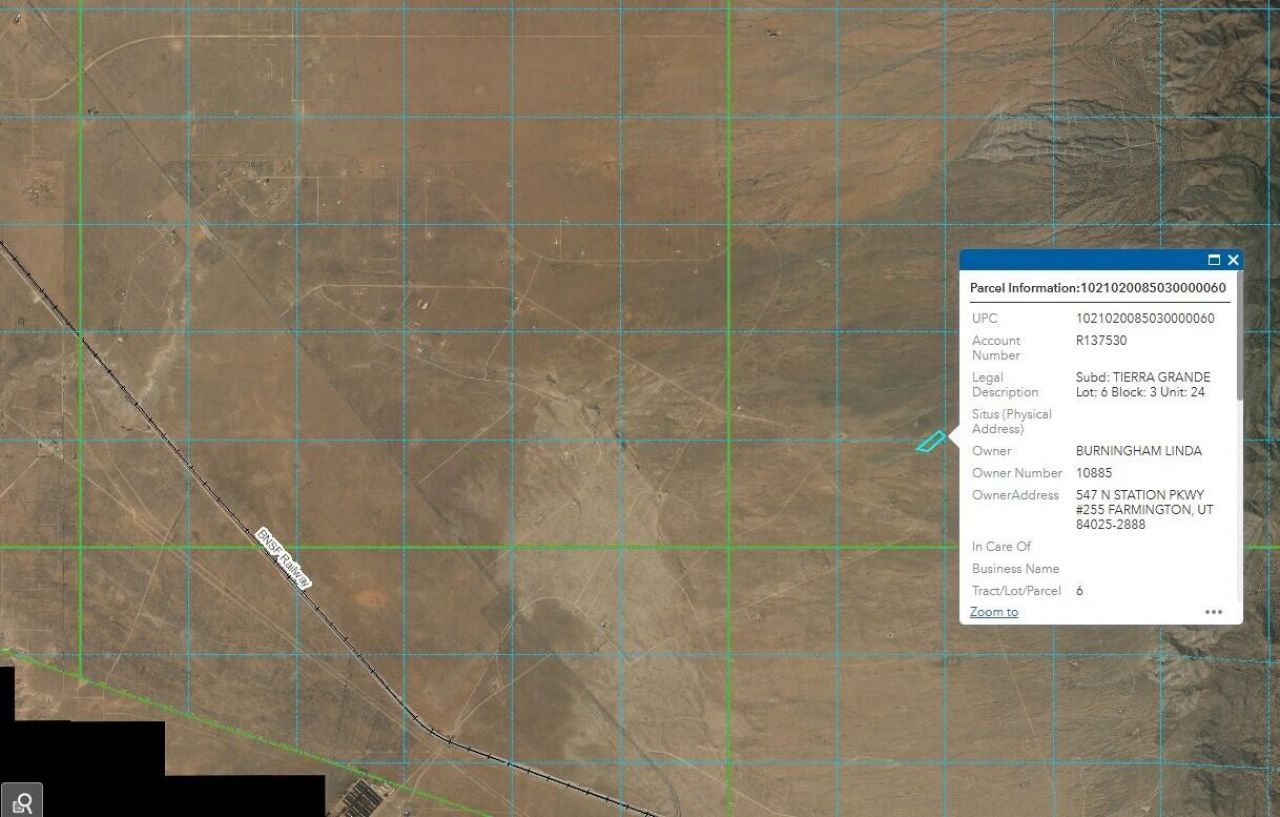The height and width of the screenshot is (817, 1280).
Task: Click the In Care Of field label
Action: point(1001,547)
